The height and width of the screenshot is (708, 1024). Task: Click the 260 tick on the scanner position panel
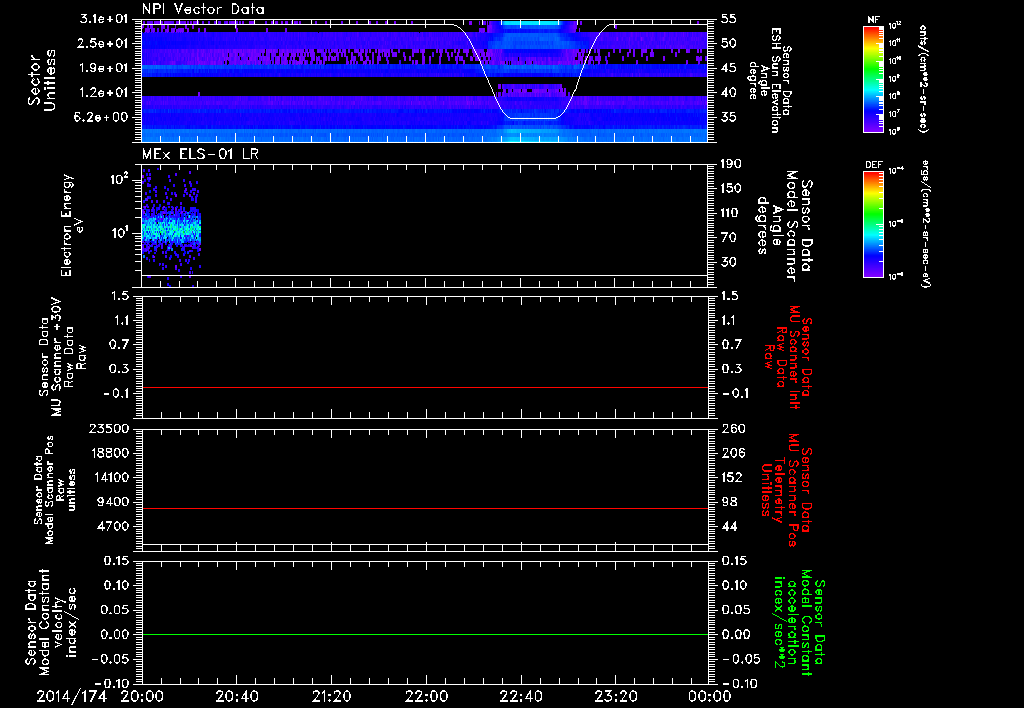tap(733, 428)
